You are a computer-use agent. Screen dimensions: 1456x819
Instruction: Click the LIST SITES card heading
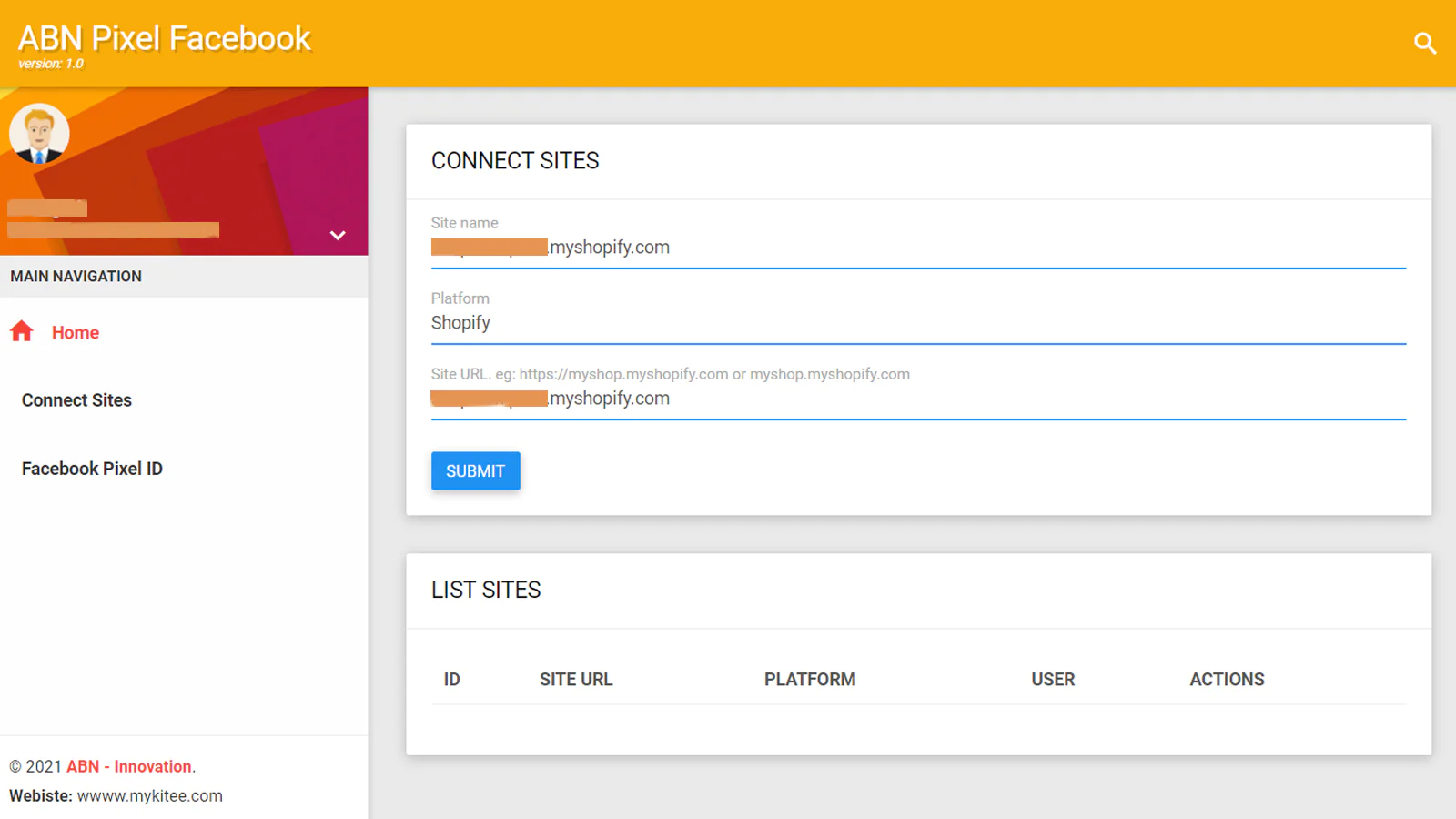(x=486, y=591)
